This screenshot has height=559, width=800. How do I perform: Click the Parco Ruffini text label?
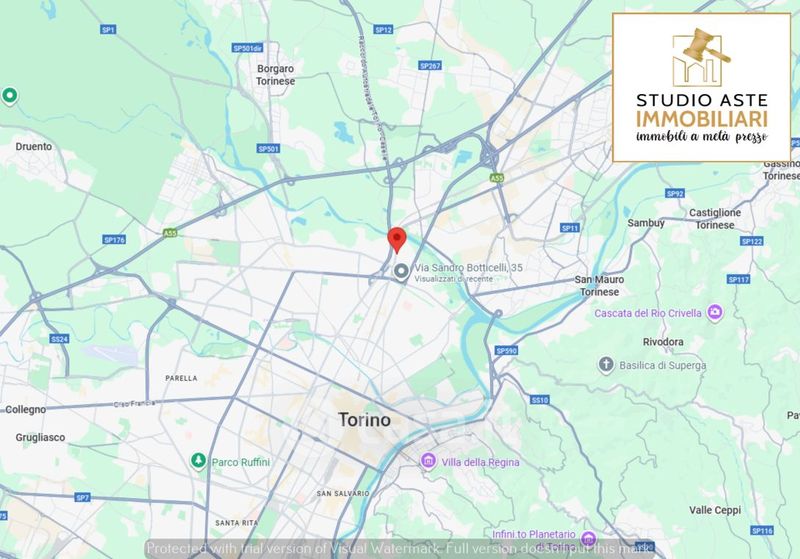click(x=241, y=462)
